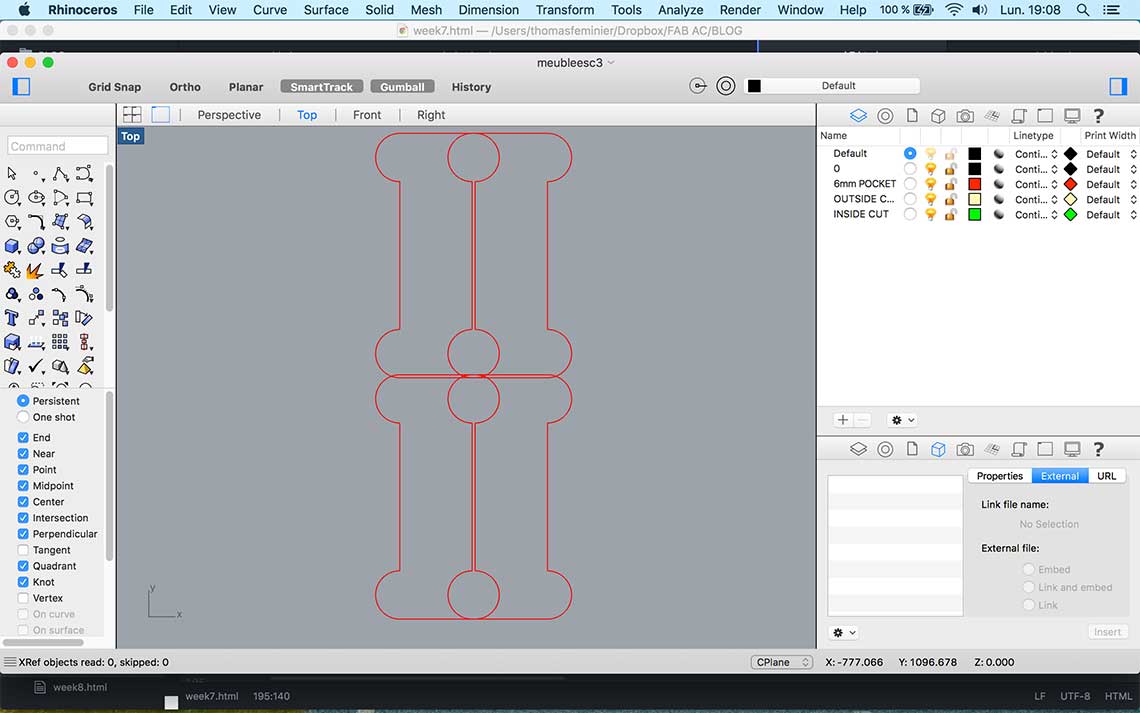Click the yellow puzzle Join tool
This screenshot has height=713, width=1140.
coord(12,270)
